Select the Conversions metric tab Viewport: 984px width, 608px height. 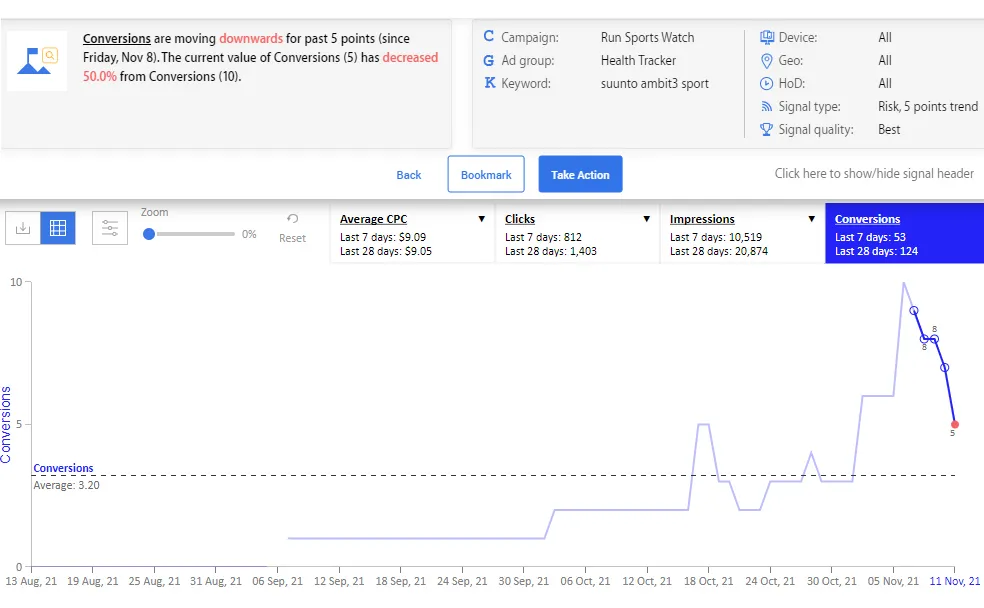pyautogui.click(x=904, y=233)
